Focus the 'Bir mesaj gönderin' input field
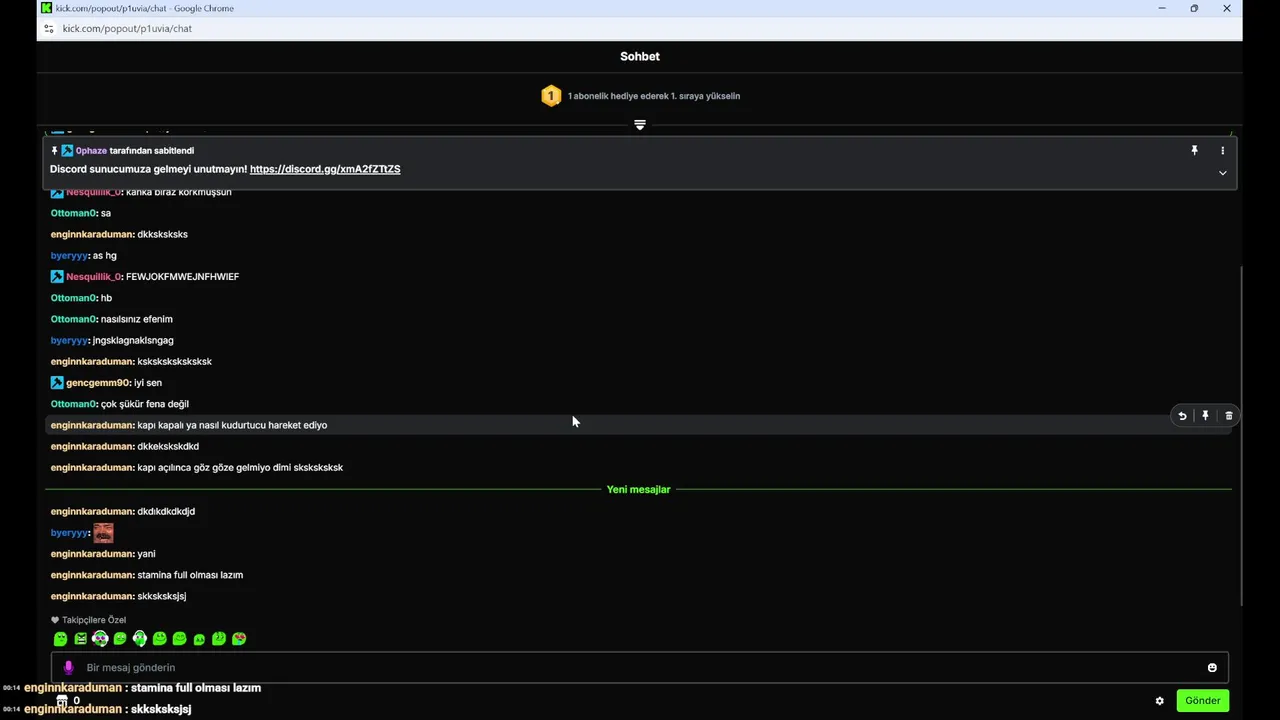 coord(640,667)
